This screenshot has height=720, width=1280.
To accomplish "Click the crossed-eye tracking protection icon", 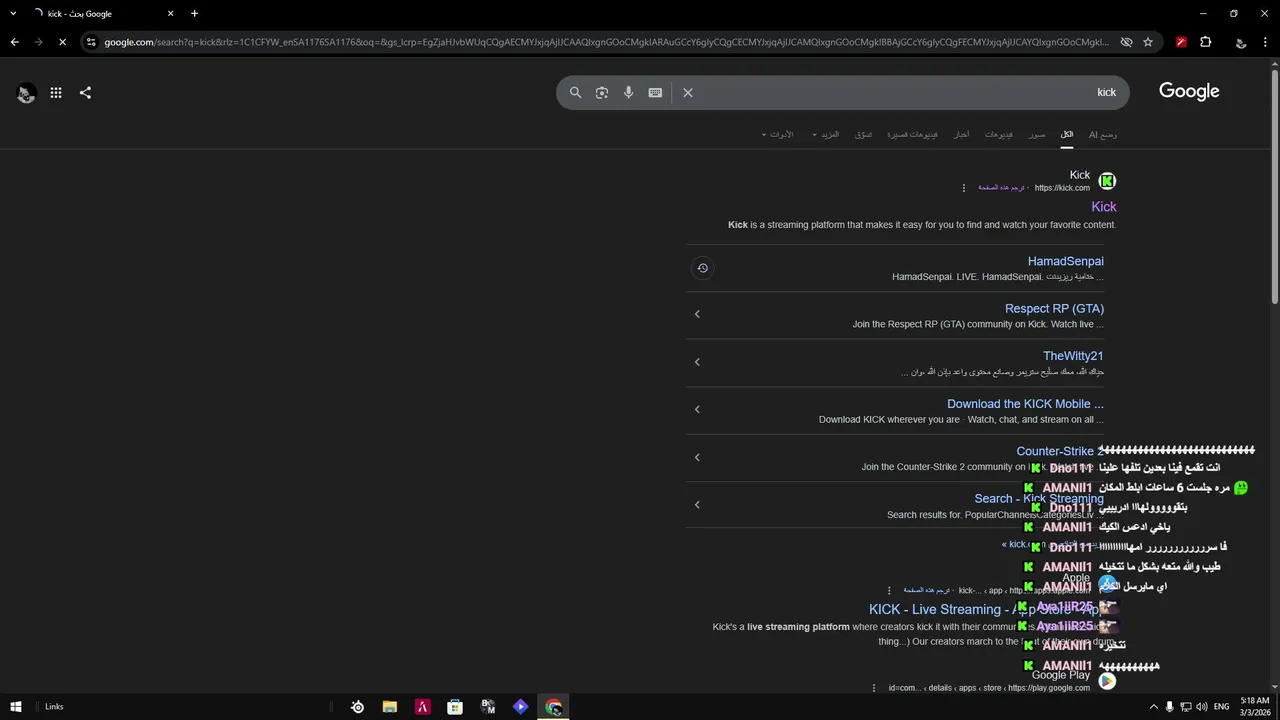I will (1126, 42).
